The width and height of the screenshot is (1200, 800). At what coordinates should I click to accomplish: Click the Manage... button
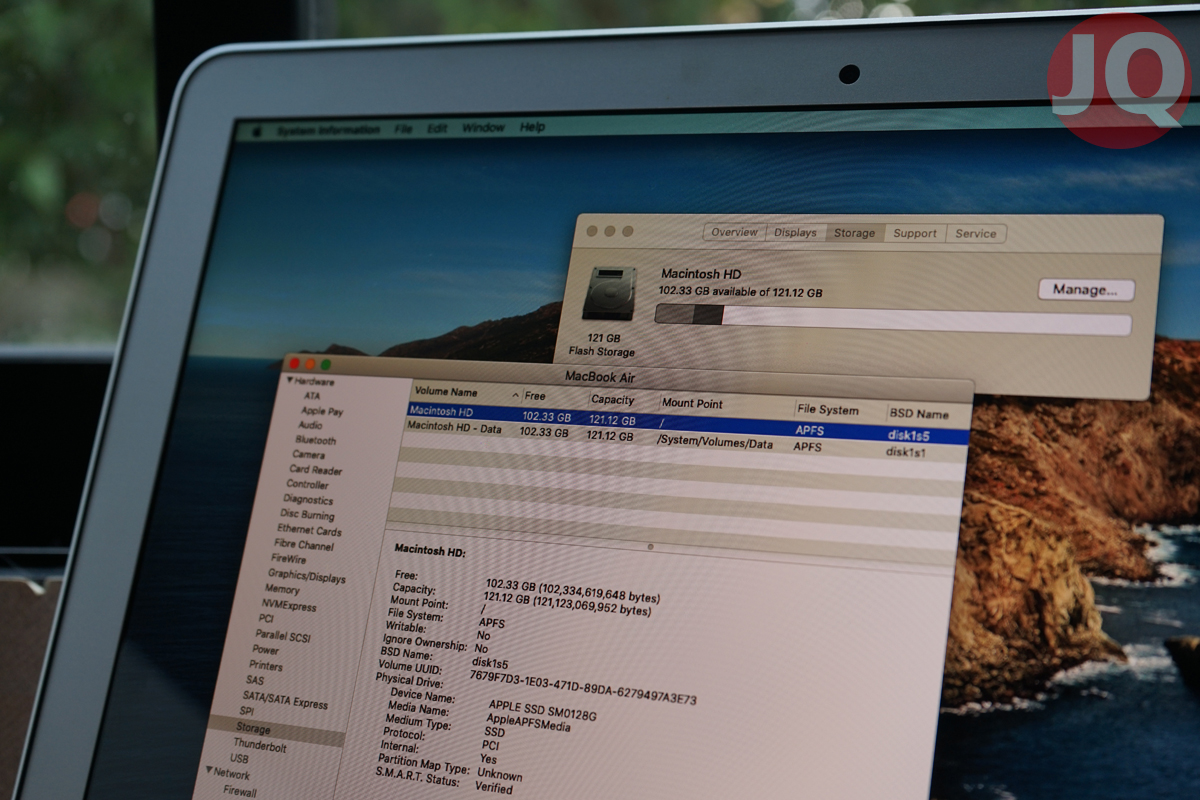1086,289
